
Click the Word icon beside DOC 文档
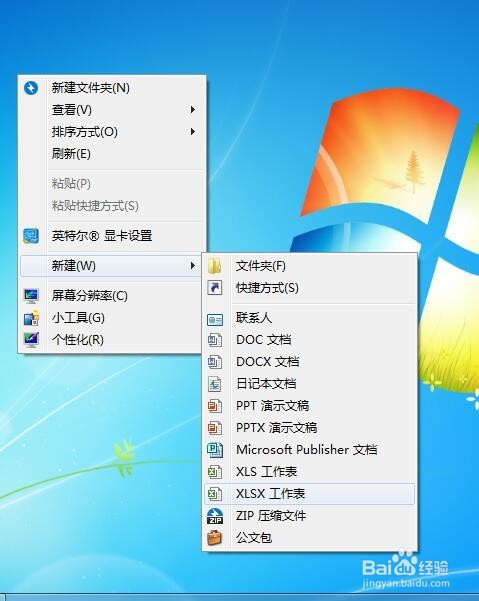point(215,340)
